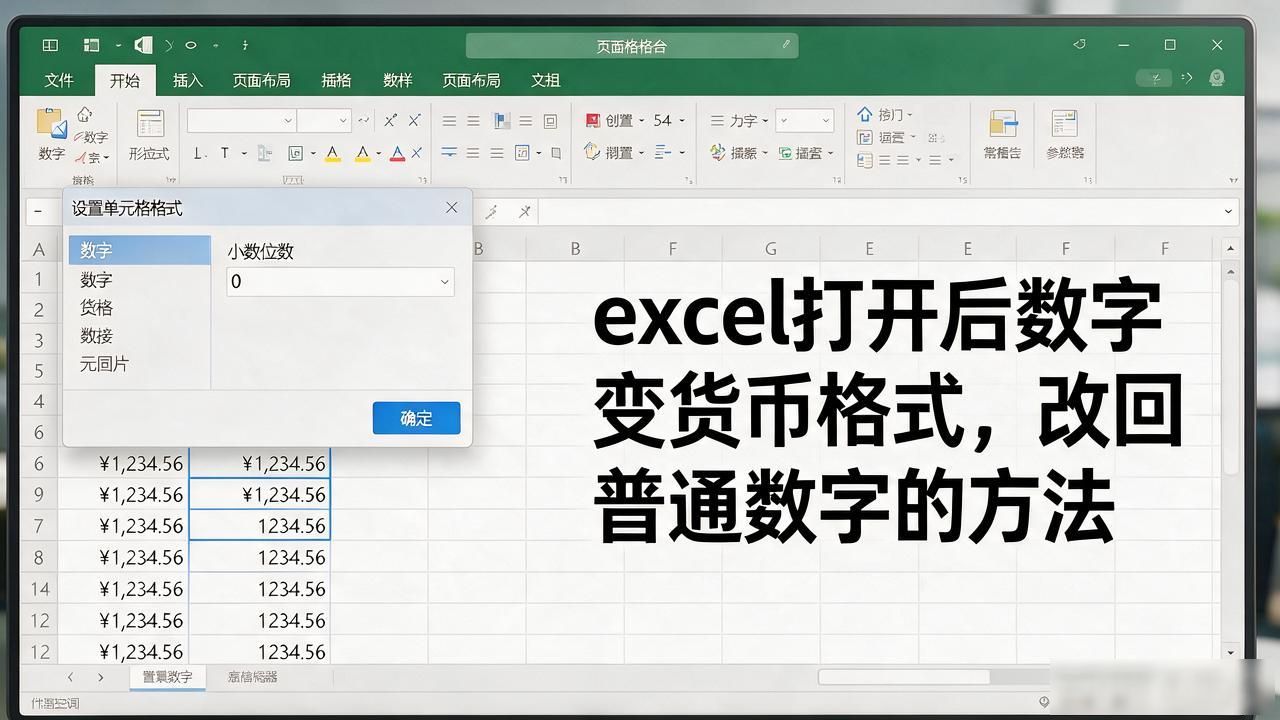Collapse the ribbon using the far-right chevron
Viewport: 1280px width, 720px height.
point(1233,181)
